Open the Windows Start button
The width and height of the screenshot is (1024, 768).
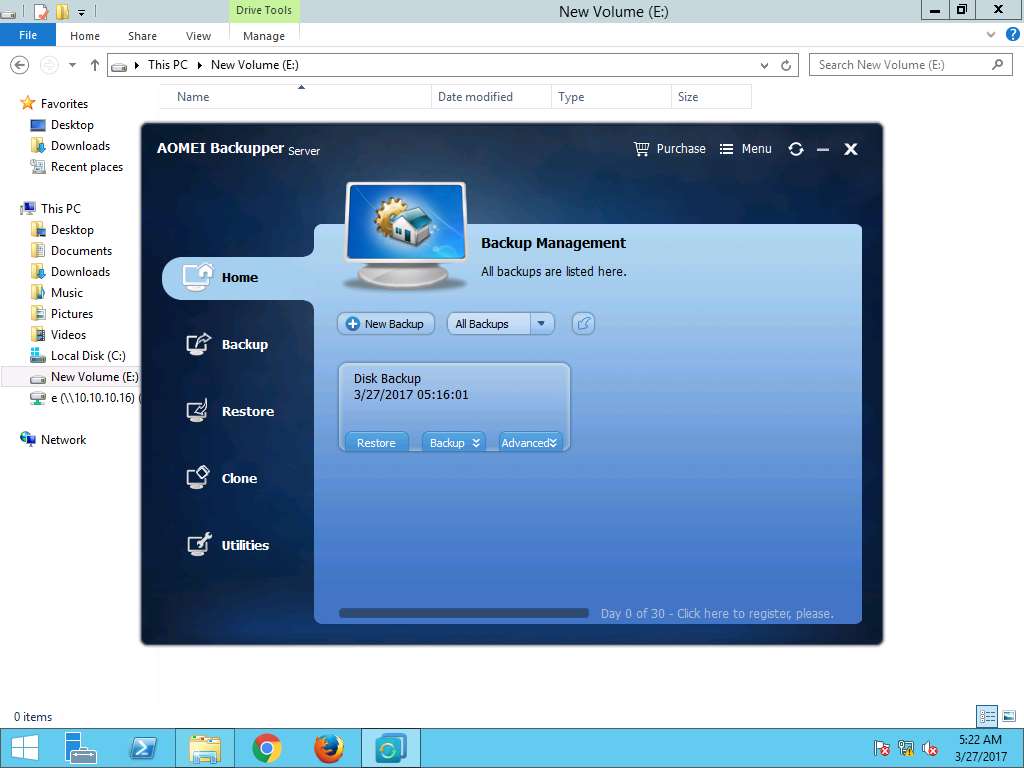pyautogui.click(x=25, y=748)
